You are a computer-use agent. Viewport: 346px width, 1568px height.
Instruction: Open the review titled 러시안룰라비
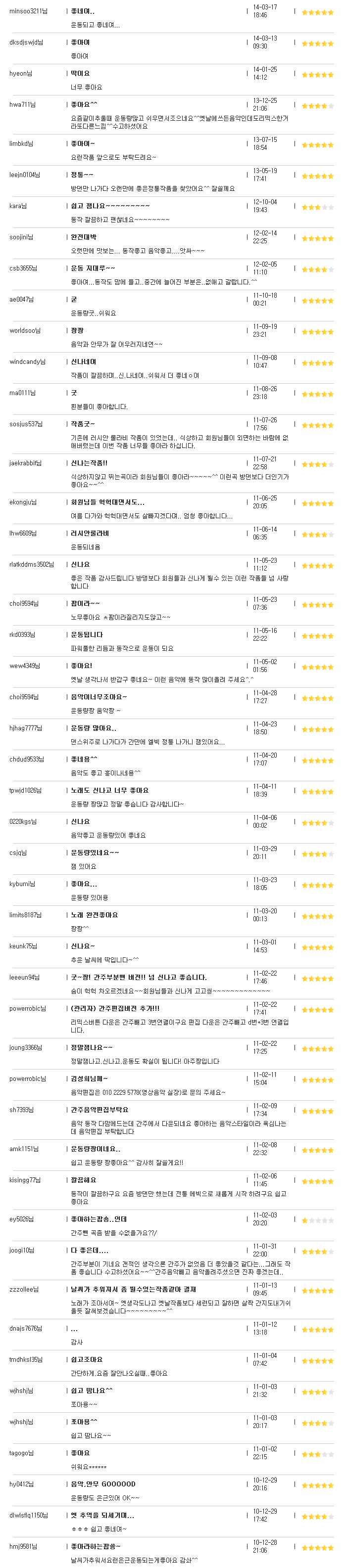click(90, 533)
